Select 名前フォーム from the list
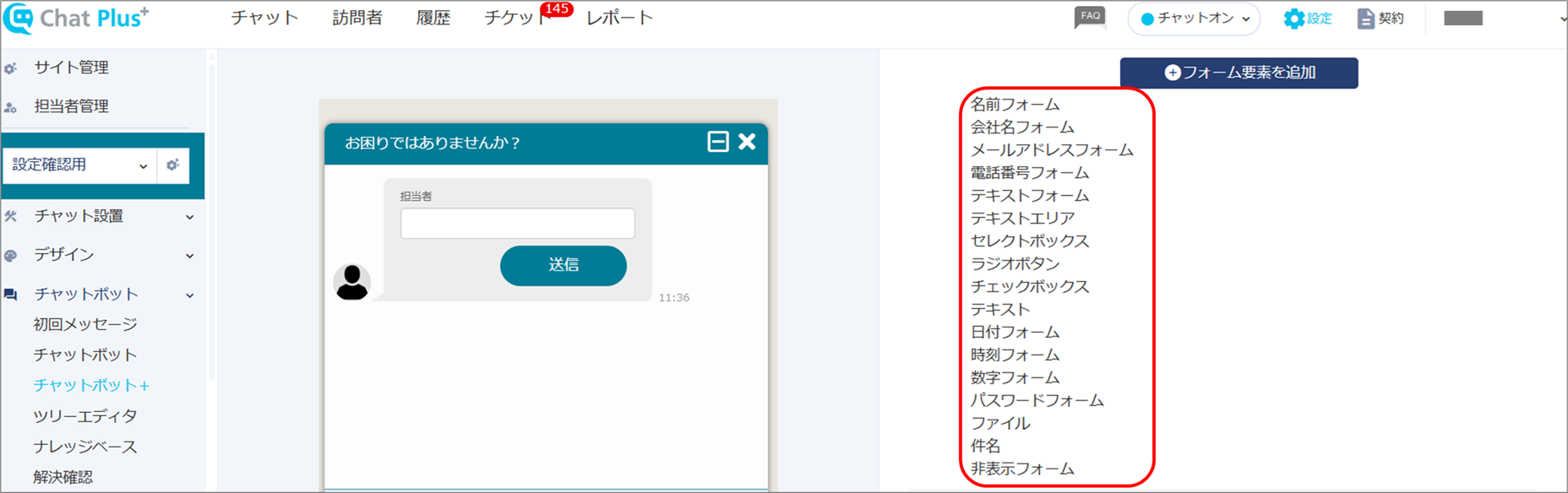The width and height of the screenshot is (1568, 493). tap(1015, 105)
